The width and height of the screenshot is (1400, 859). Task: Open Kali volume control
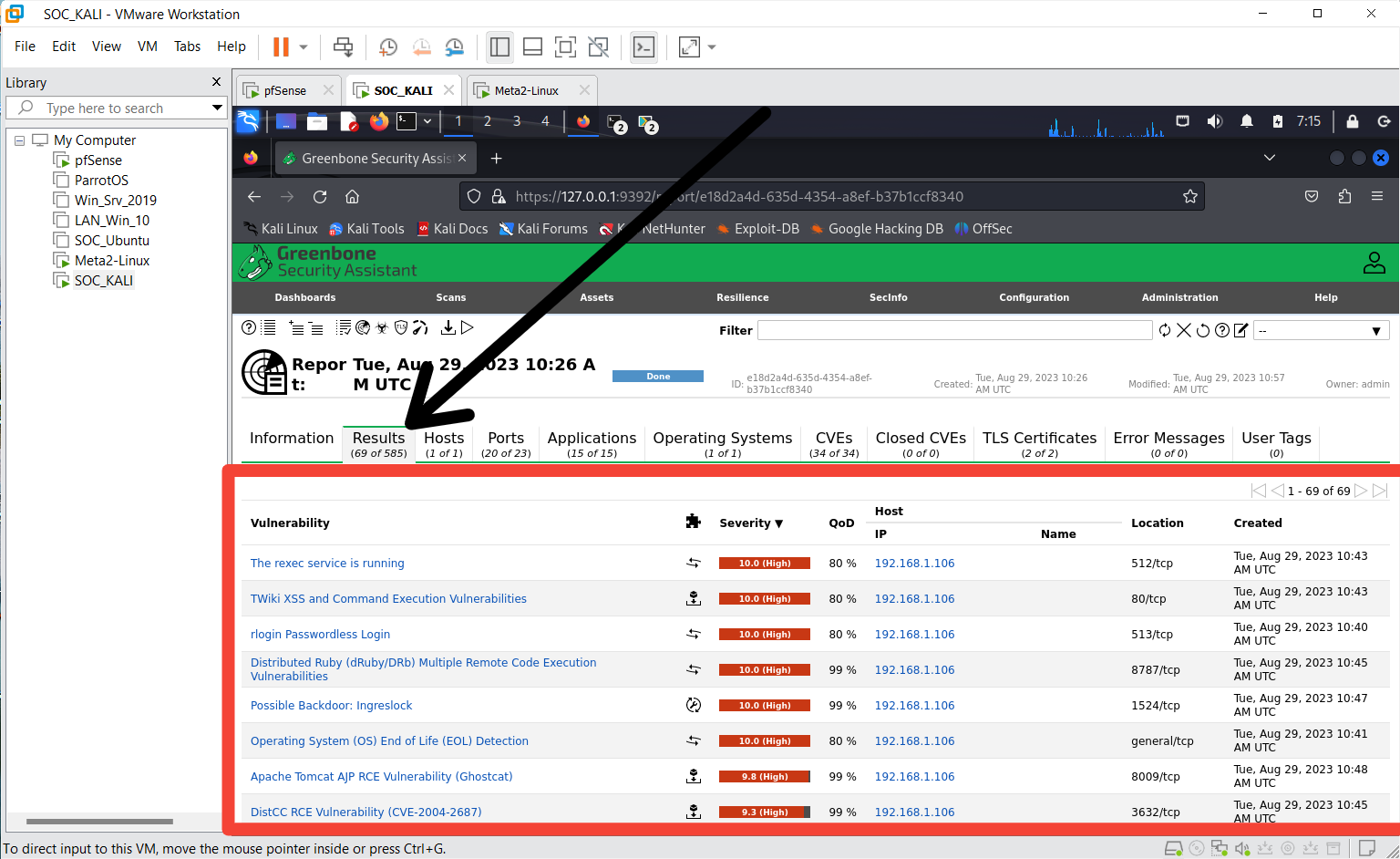point(1215,121)
